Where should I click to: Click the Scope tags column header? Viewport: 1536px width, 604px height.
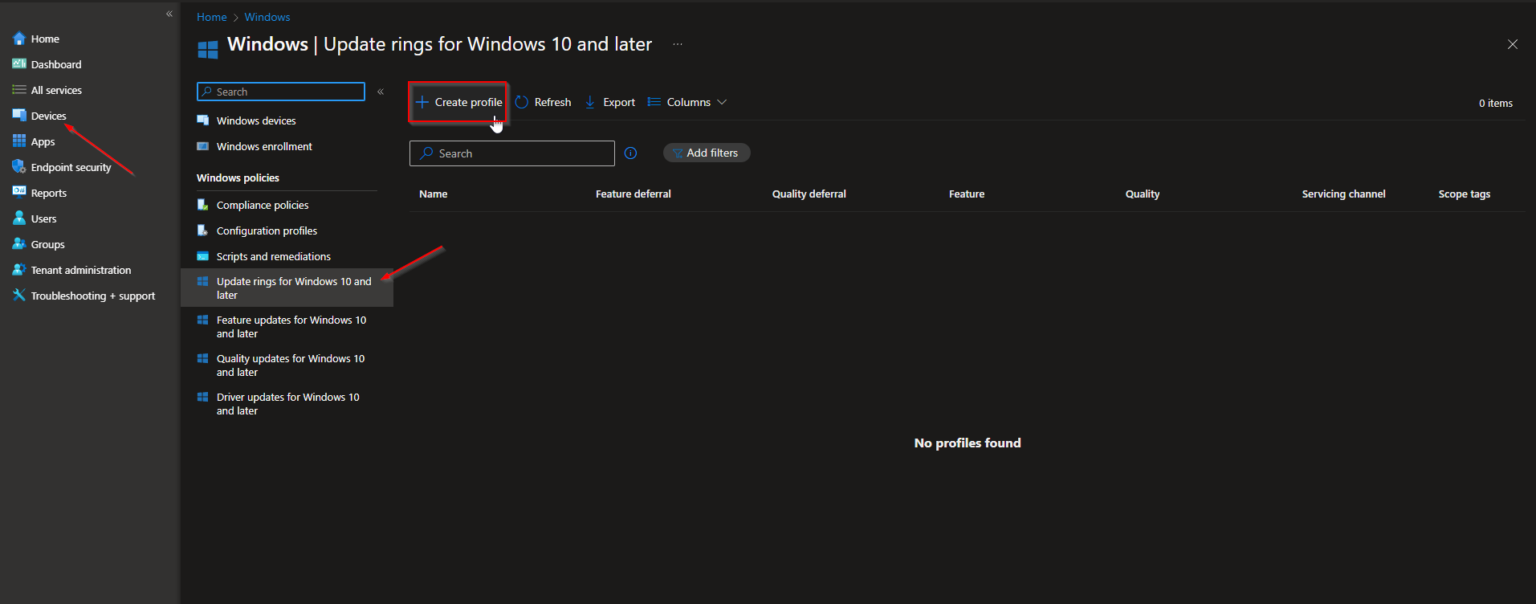pos(1465,194)
